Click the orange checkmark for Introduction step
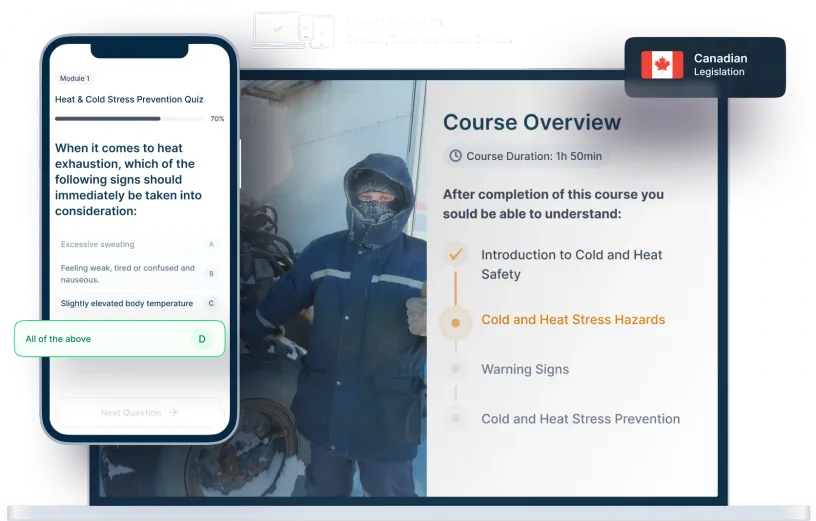The width and height of the screenshot is (816, 521). pyautogui.click(x=455, y=255)
